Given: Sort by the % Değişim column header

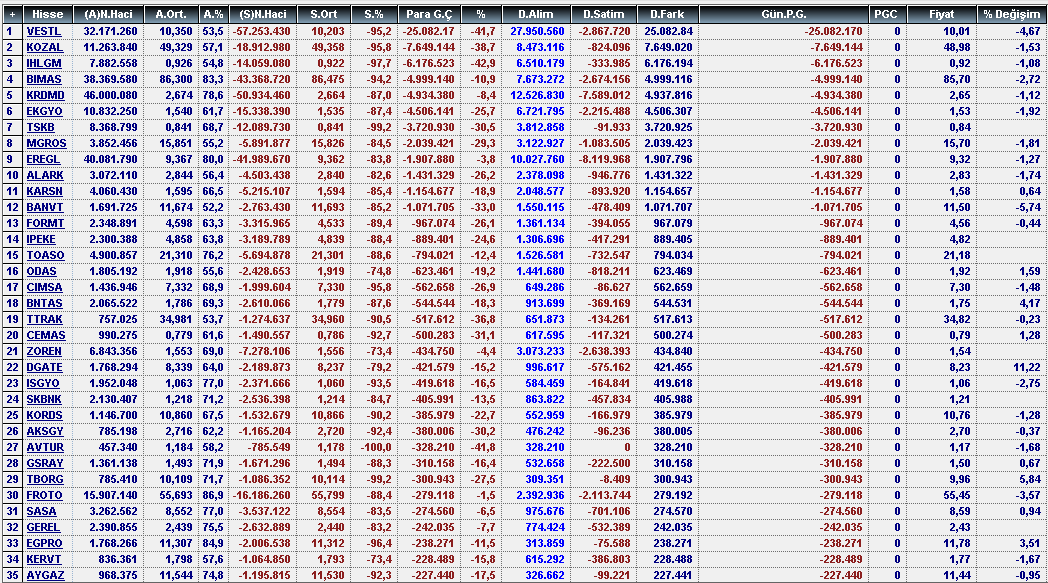Looking at the screenshot, I should tap(1012, 15).
